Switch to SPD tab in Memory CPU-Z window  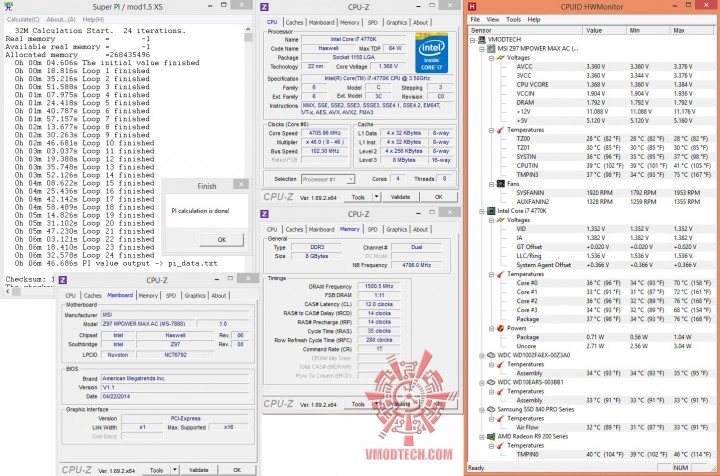pos(372,230)
